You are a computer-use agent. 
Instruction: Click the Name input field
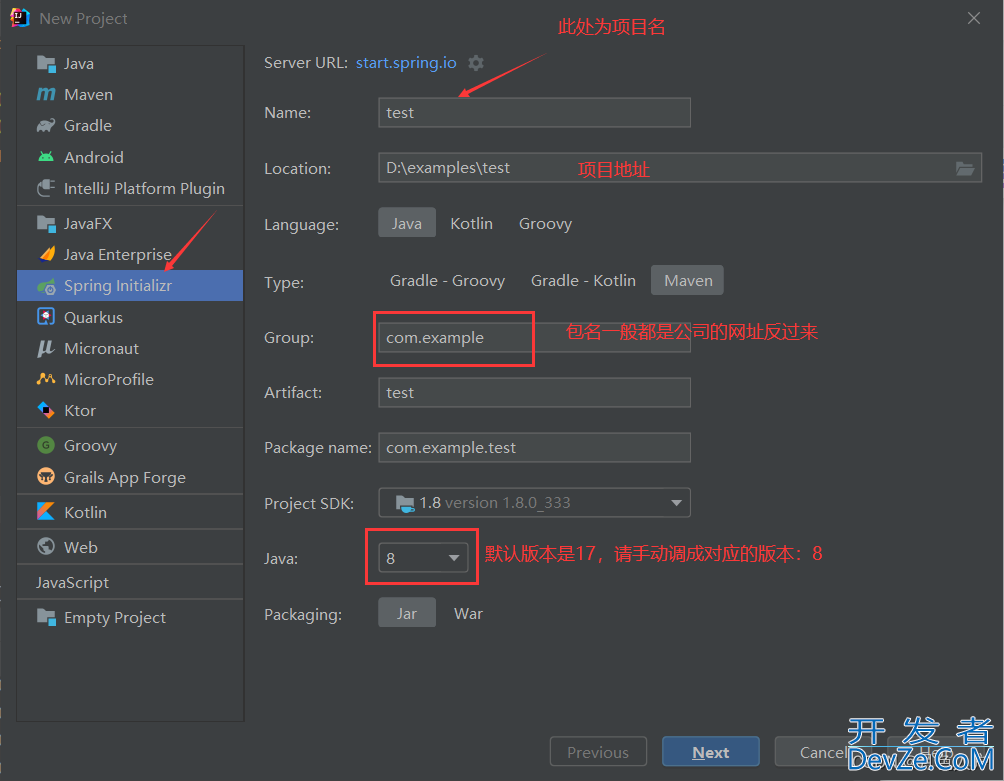535,113
